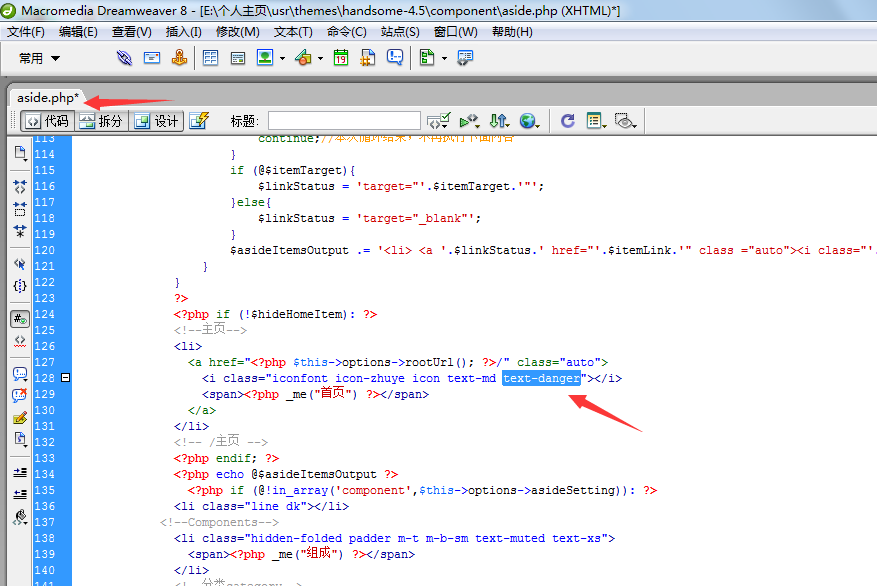Click the Live Data view lightning icon
Viewport: 877px width, 586px height.
(199, 121)
